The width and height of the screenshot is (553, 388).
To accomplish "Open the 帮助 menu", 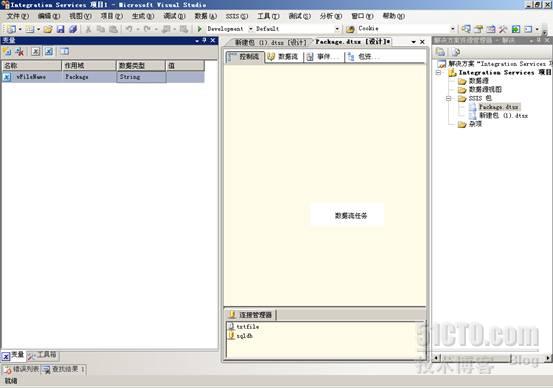I will point(394,16).
